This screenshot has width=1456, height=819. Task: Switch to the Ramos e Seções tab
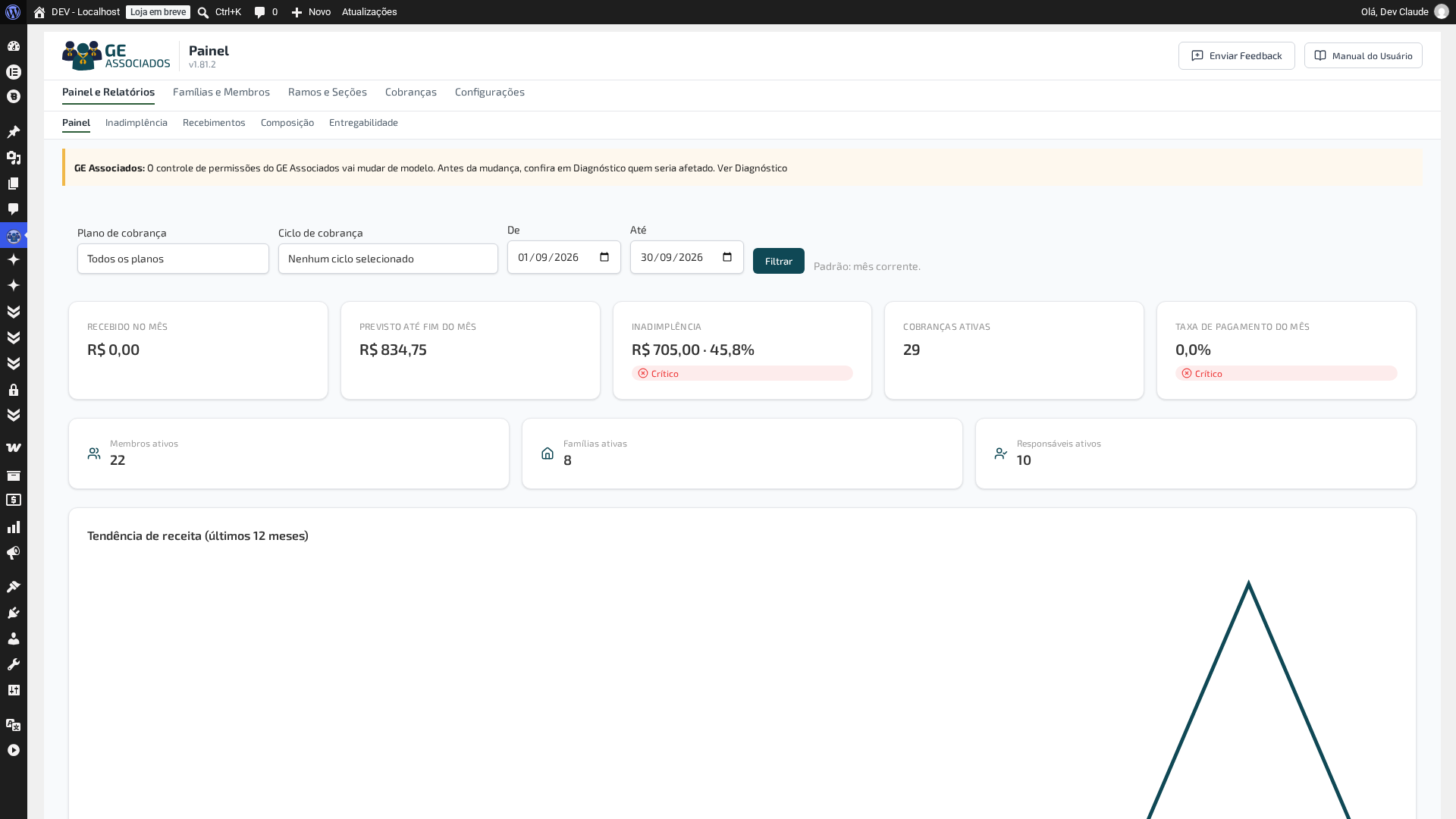(x=328, y=92)
